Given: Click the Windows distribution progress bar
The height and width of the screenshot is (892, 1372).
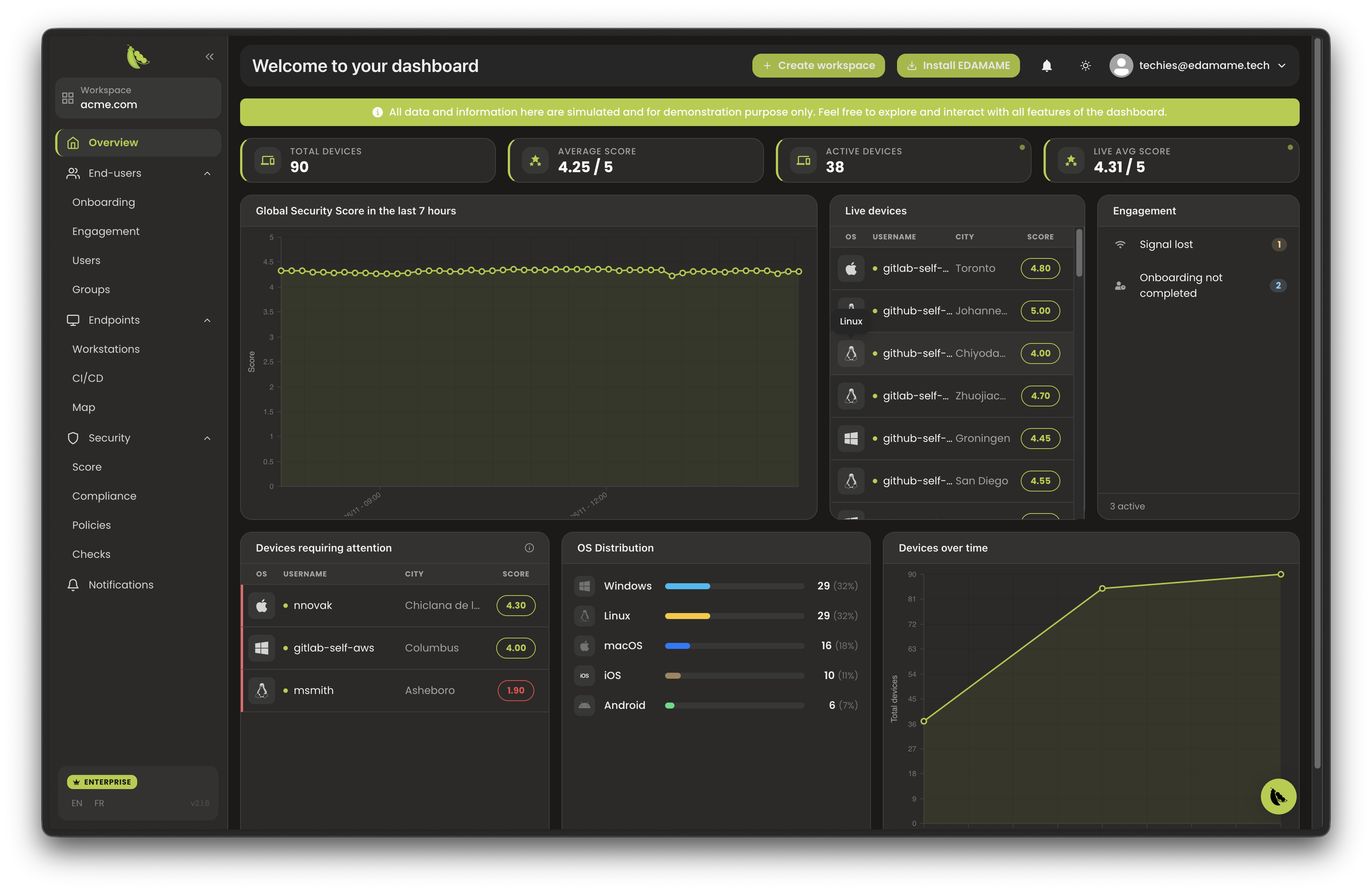Looking at the screenshot, I should (x=734, y=587).
